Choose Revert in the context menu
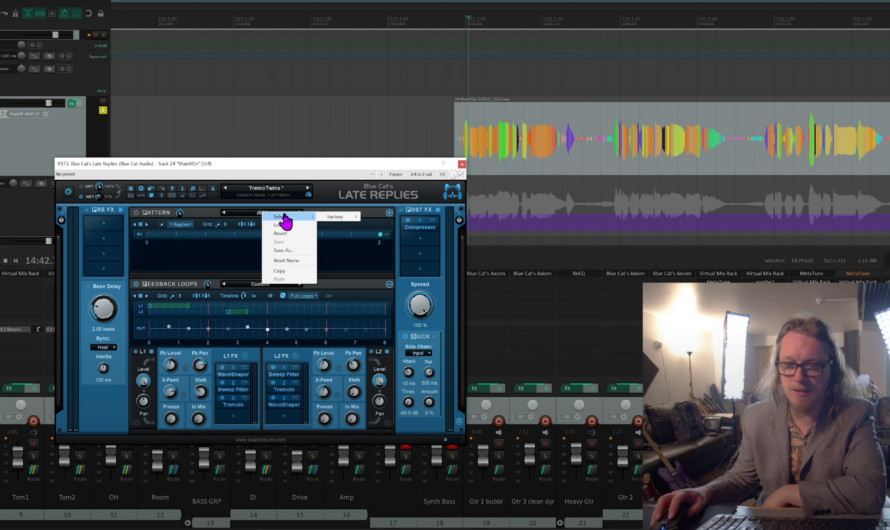The width and height of the screenshot is (890, 530). click(x=280, y=233)
